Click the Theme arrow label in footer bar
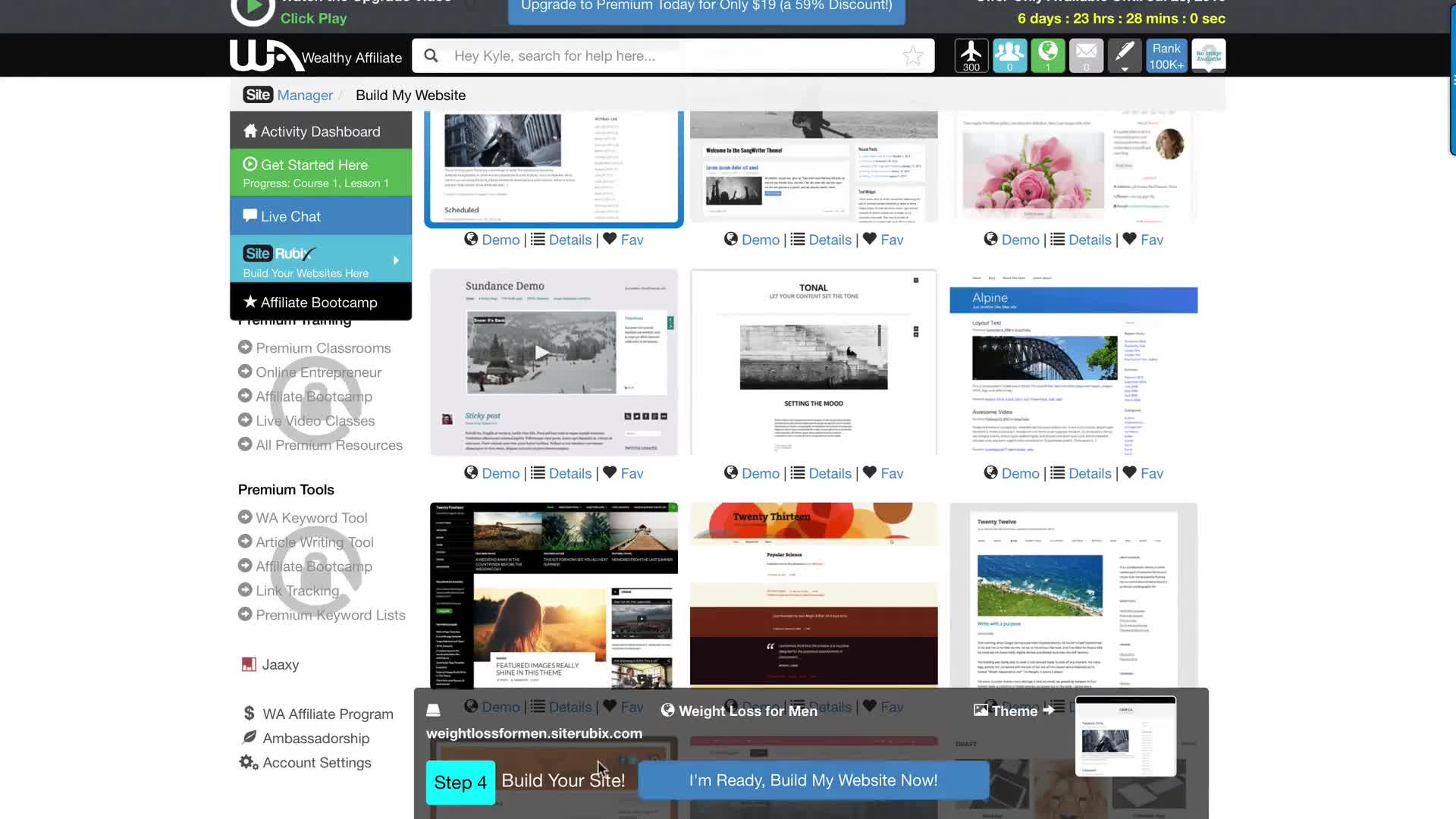The width and height of the screenshot is (1456, 819). click(x=1015, y=711)
